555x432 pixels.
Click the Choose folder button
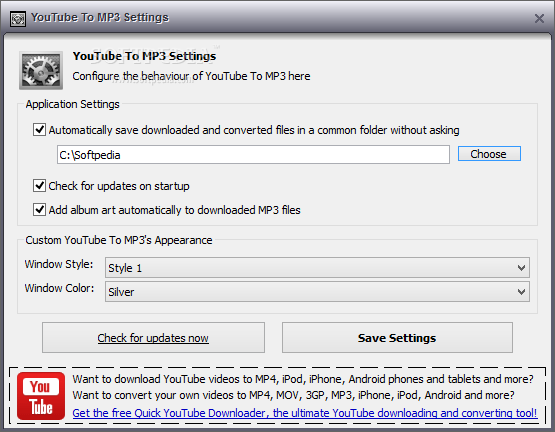coord(489,154)
